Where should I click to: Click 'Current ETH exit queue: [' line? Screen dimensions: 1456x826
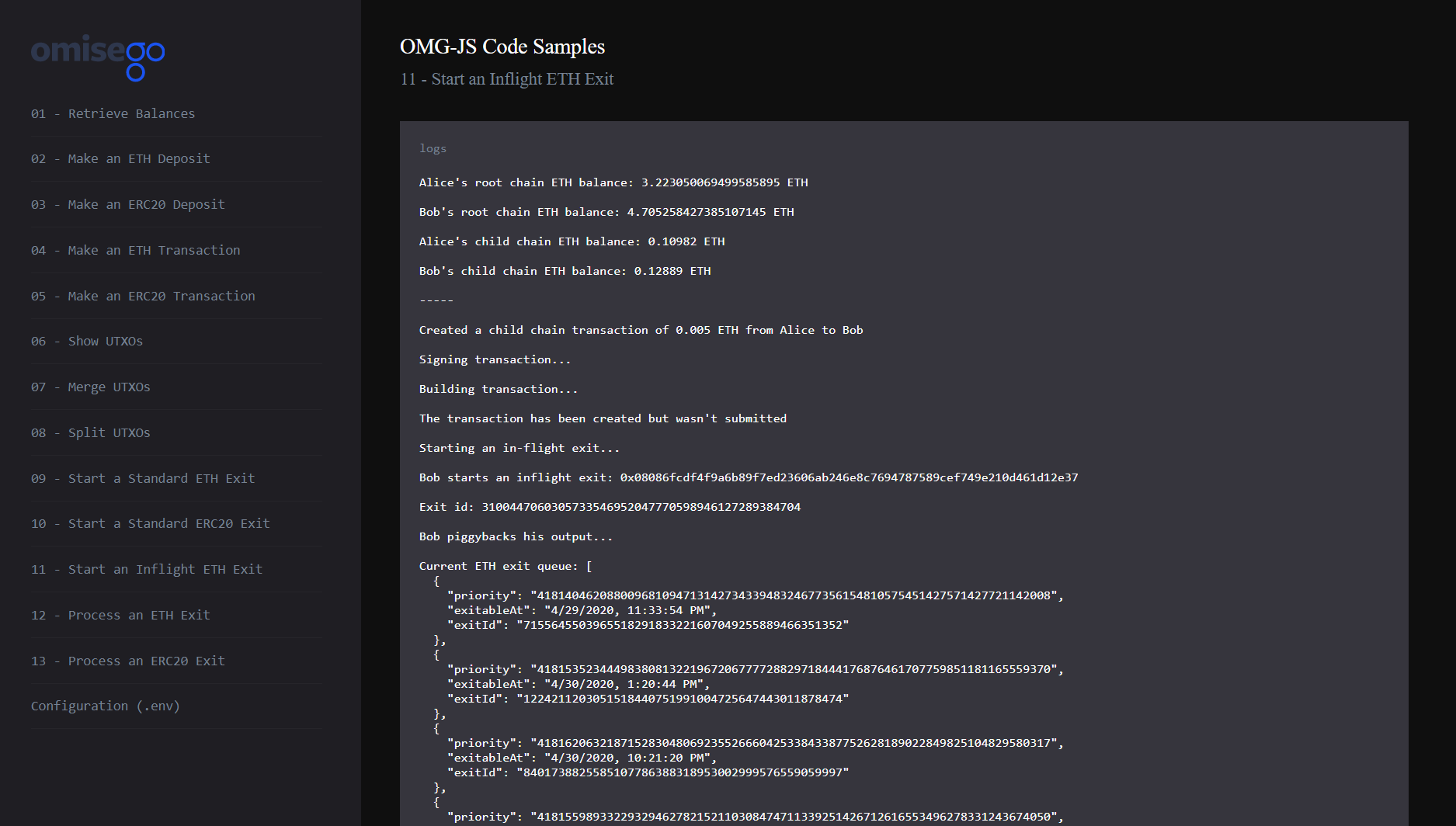click(506, 566)
